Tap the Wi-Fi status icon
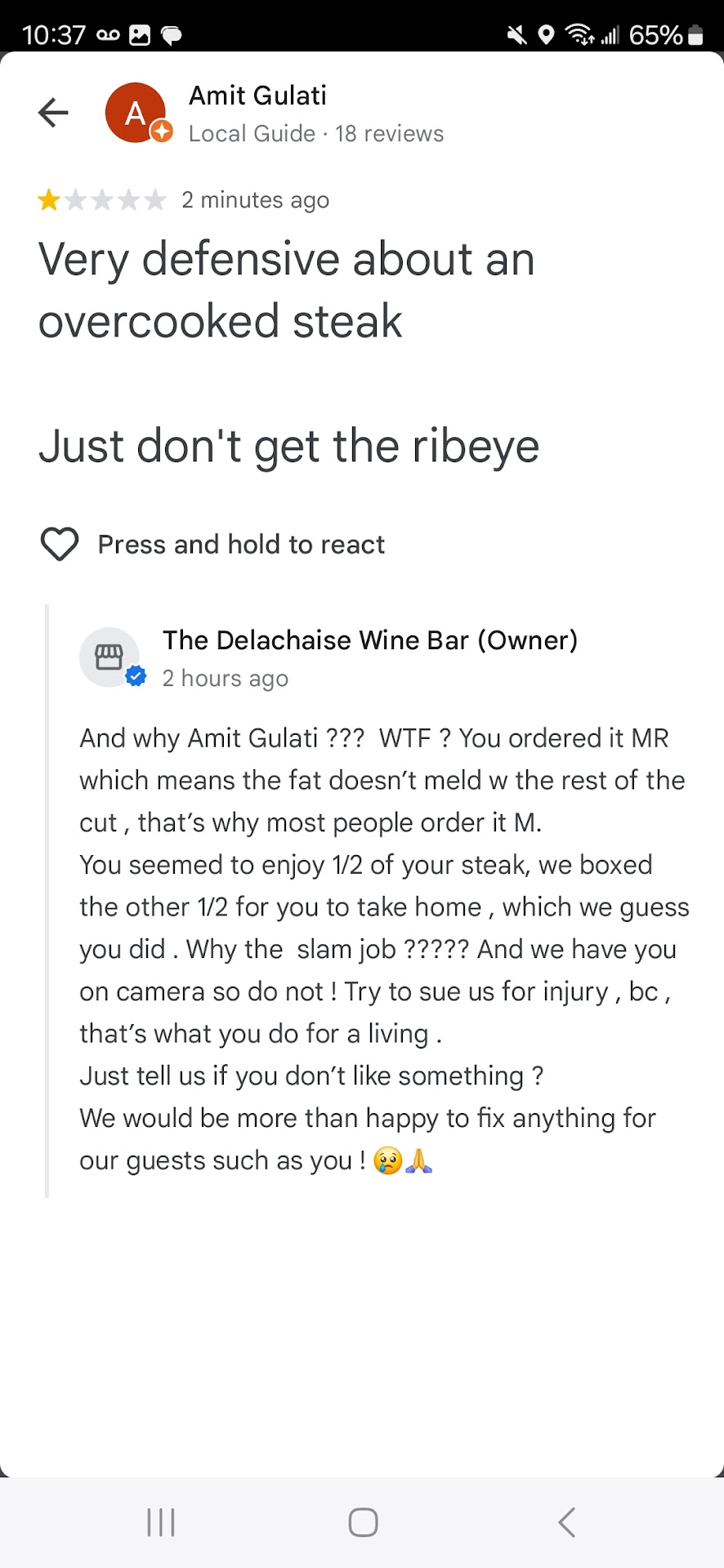 (x=579, y=35)
